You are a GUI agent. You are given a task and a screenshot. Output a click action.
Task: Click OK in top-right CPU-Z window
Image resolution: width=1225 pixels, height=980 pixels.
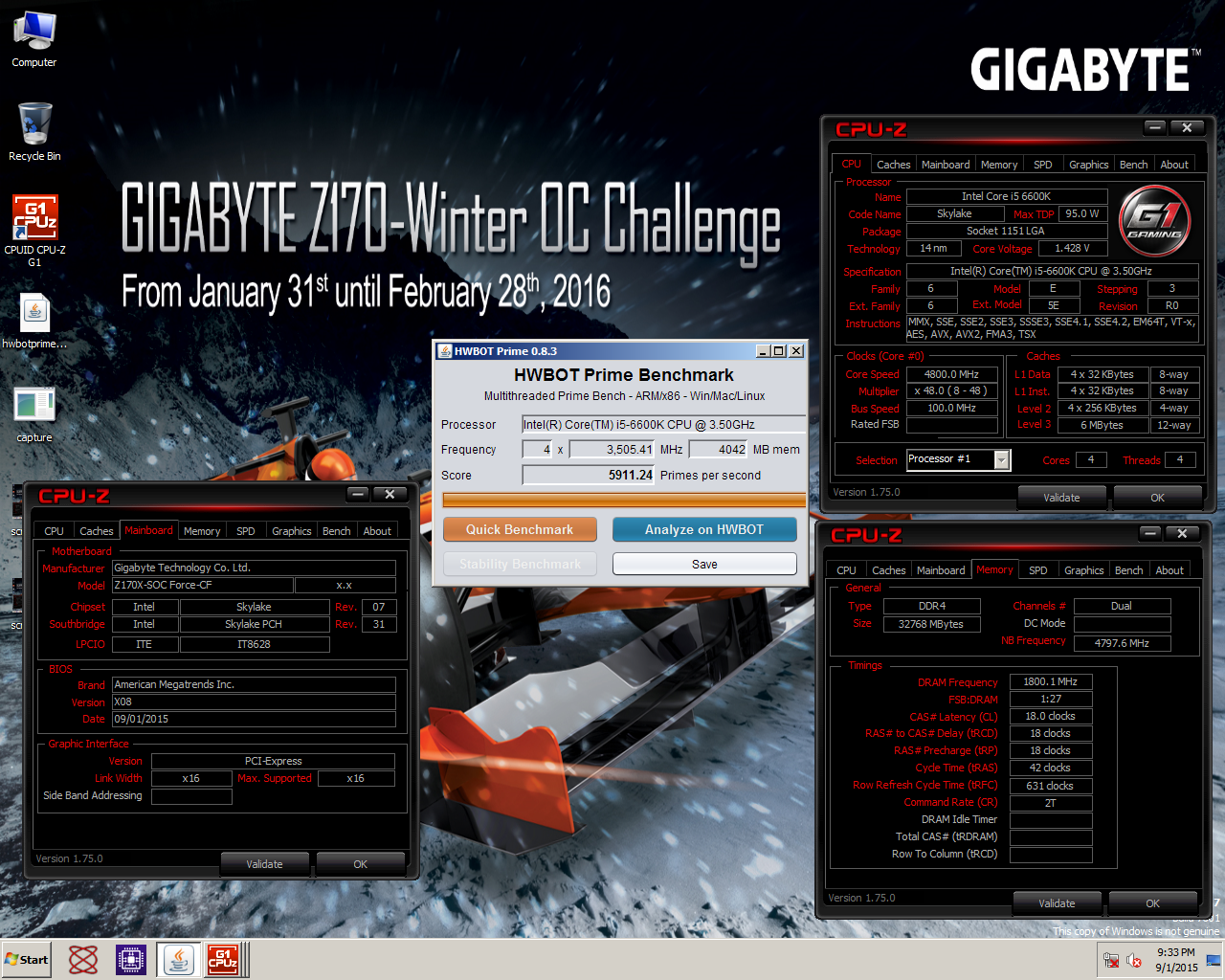[1157, 498]
